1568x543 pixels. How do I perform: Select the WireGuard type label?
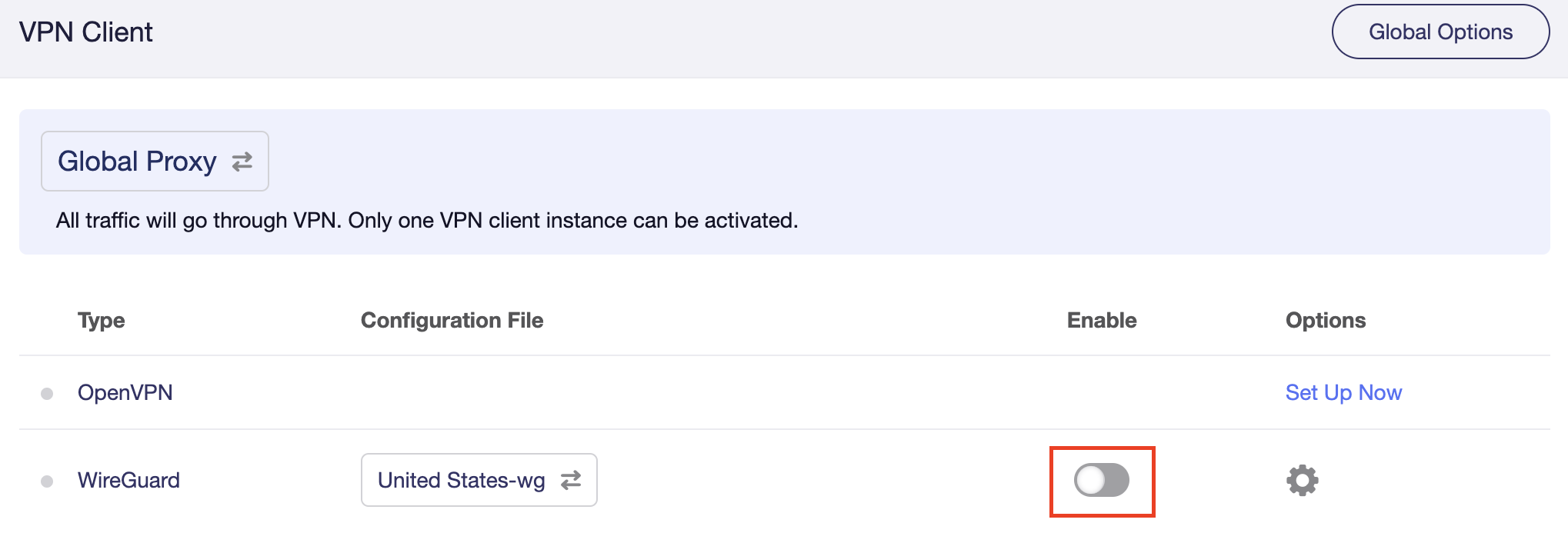pos(128,480)
